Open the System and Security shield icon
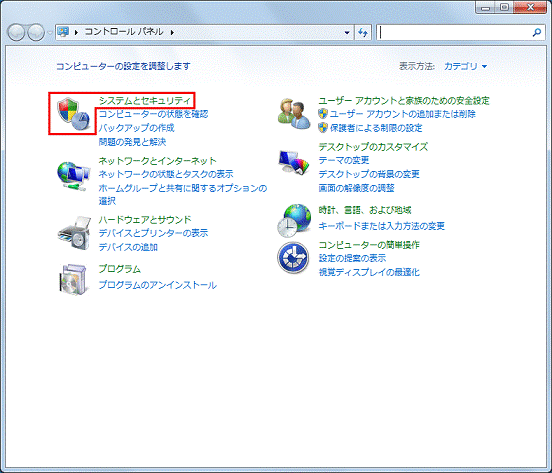552x473 pixels. click(x=73, y=114)
